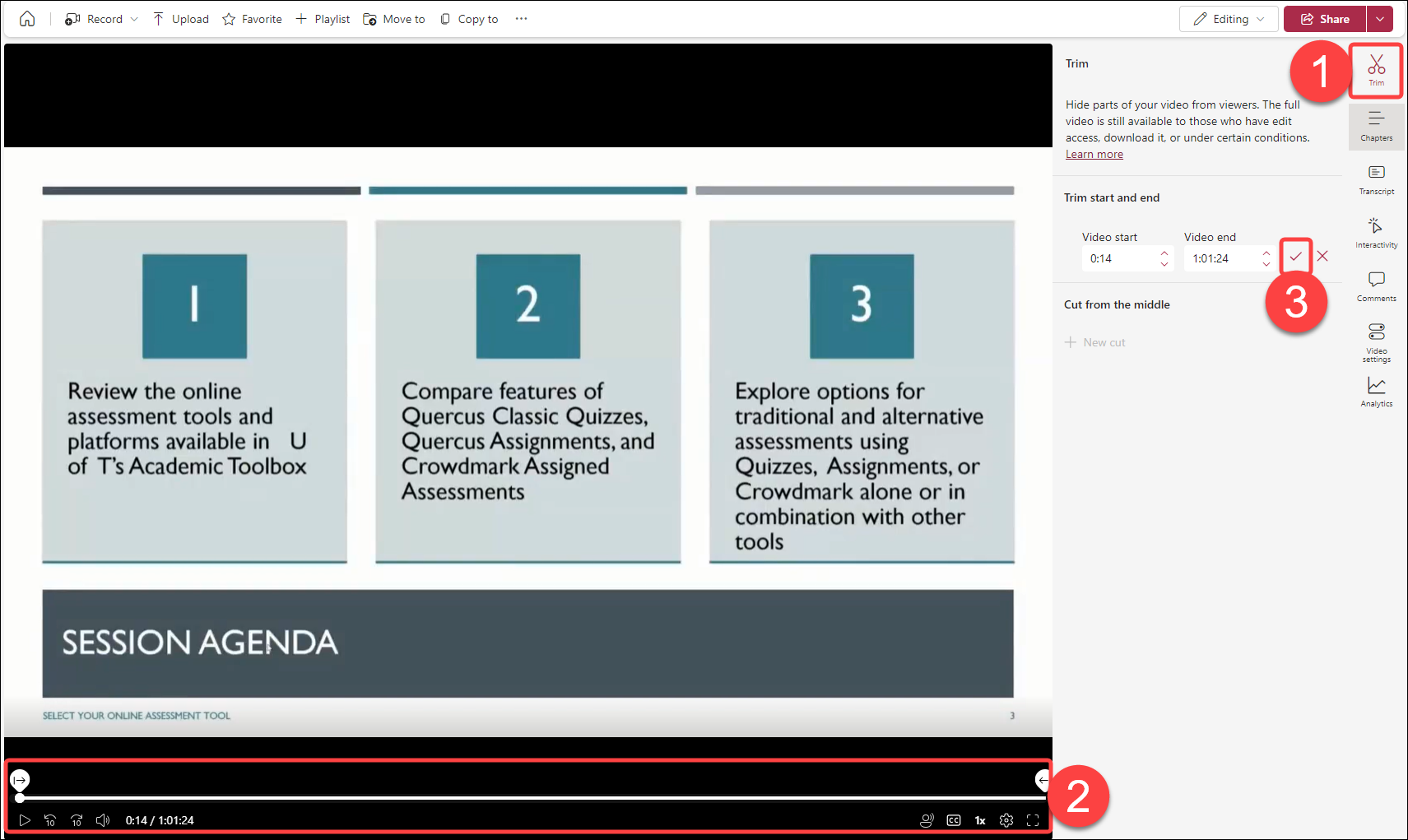Skip backward ten seconds

[x=50, y=820]
